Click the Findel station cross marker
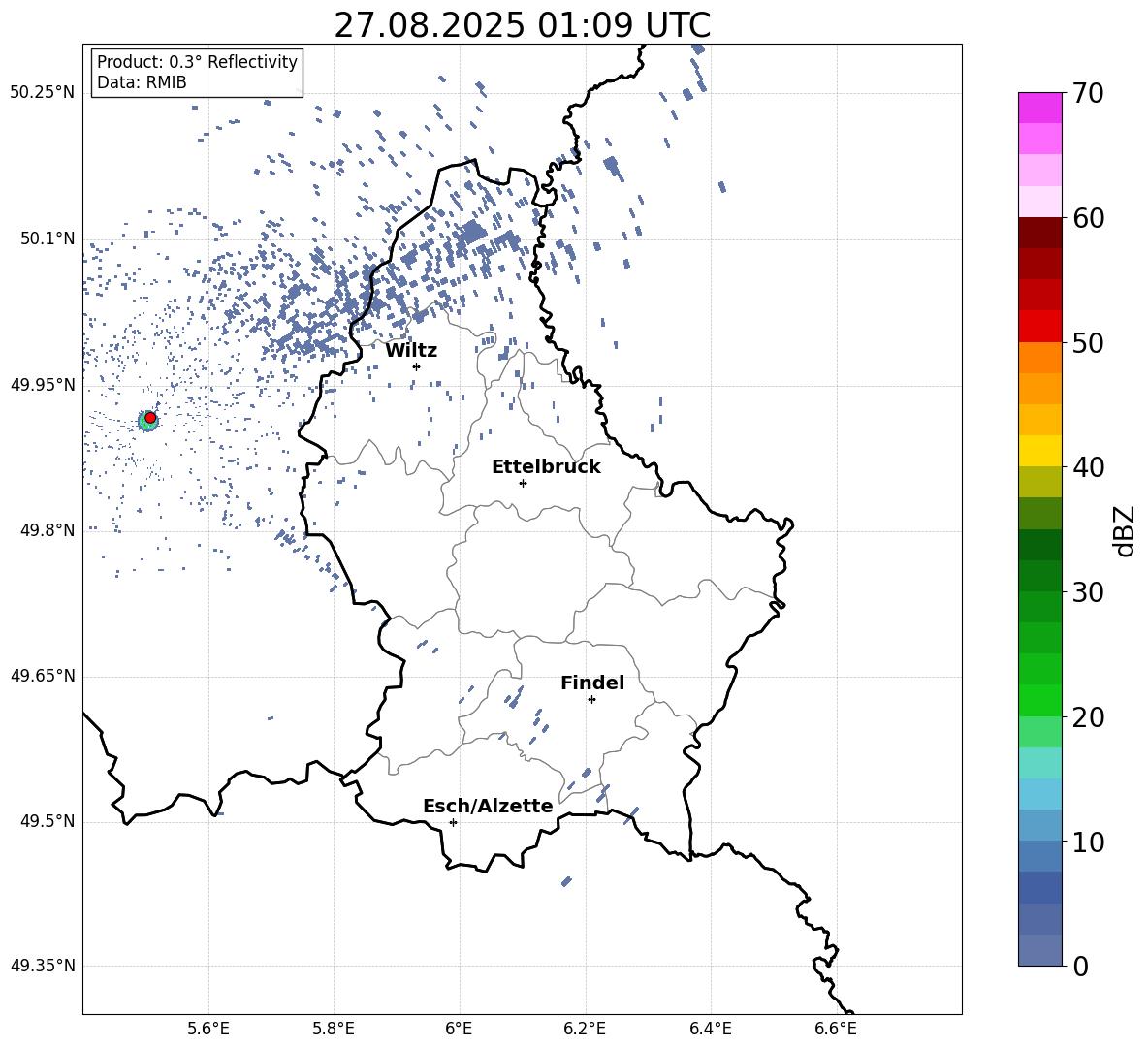This screenshot has width=1148, height=1048. pos(591,700)
